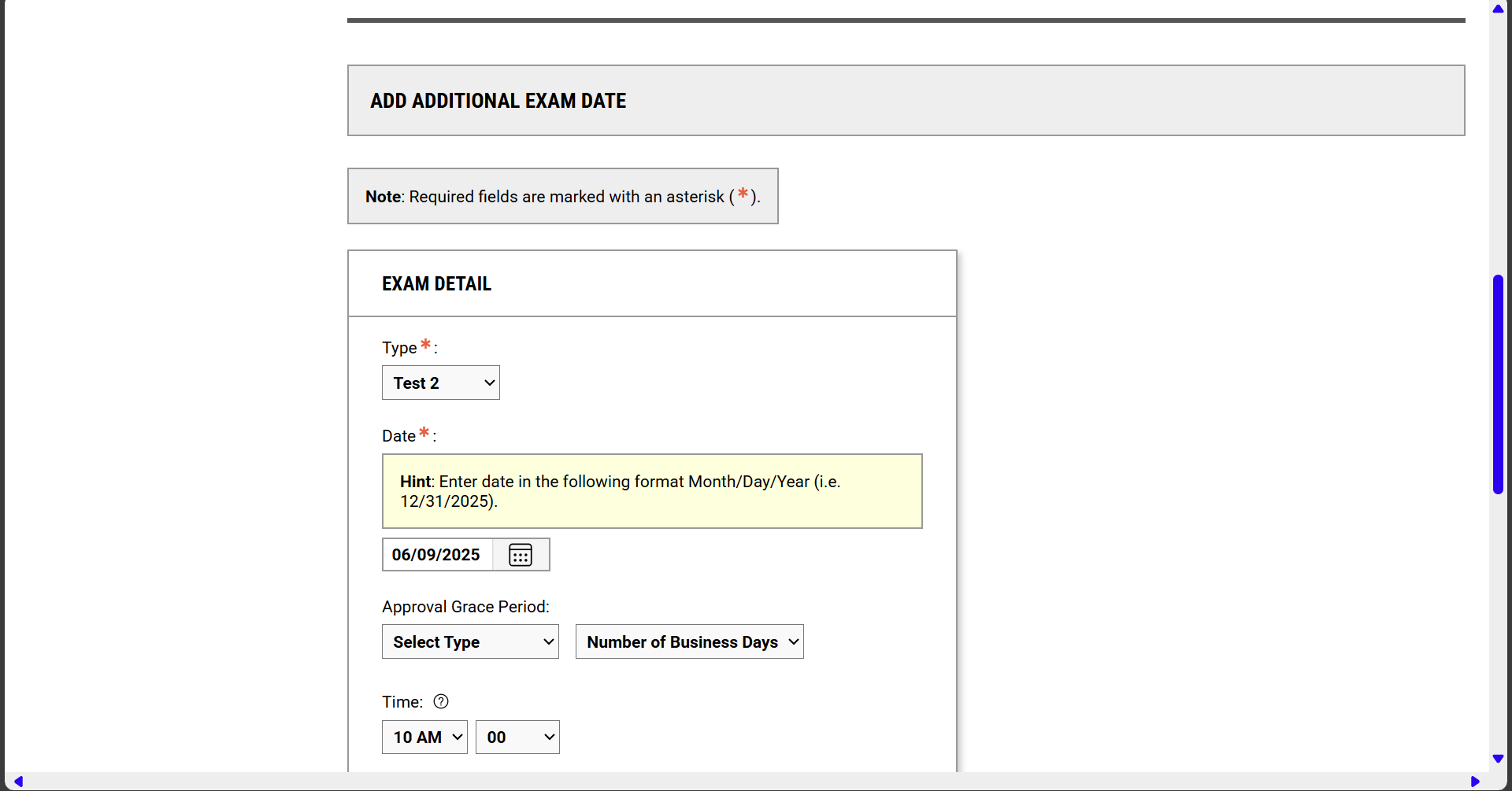1512x791 pixels.
Task: Click the horizontal scrollbar right arrow
Action: pyautogui.click(x=1475, y=782)
